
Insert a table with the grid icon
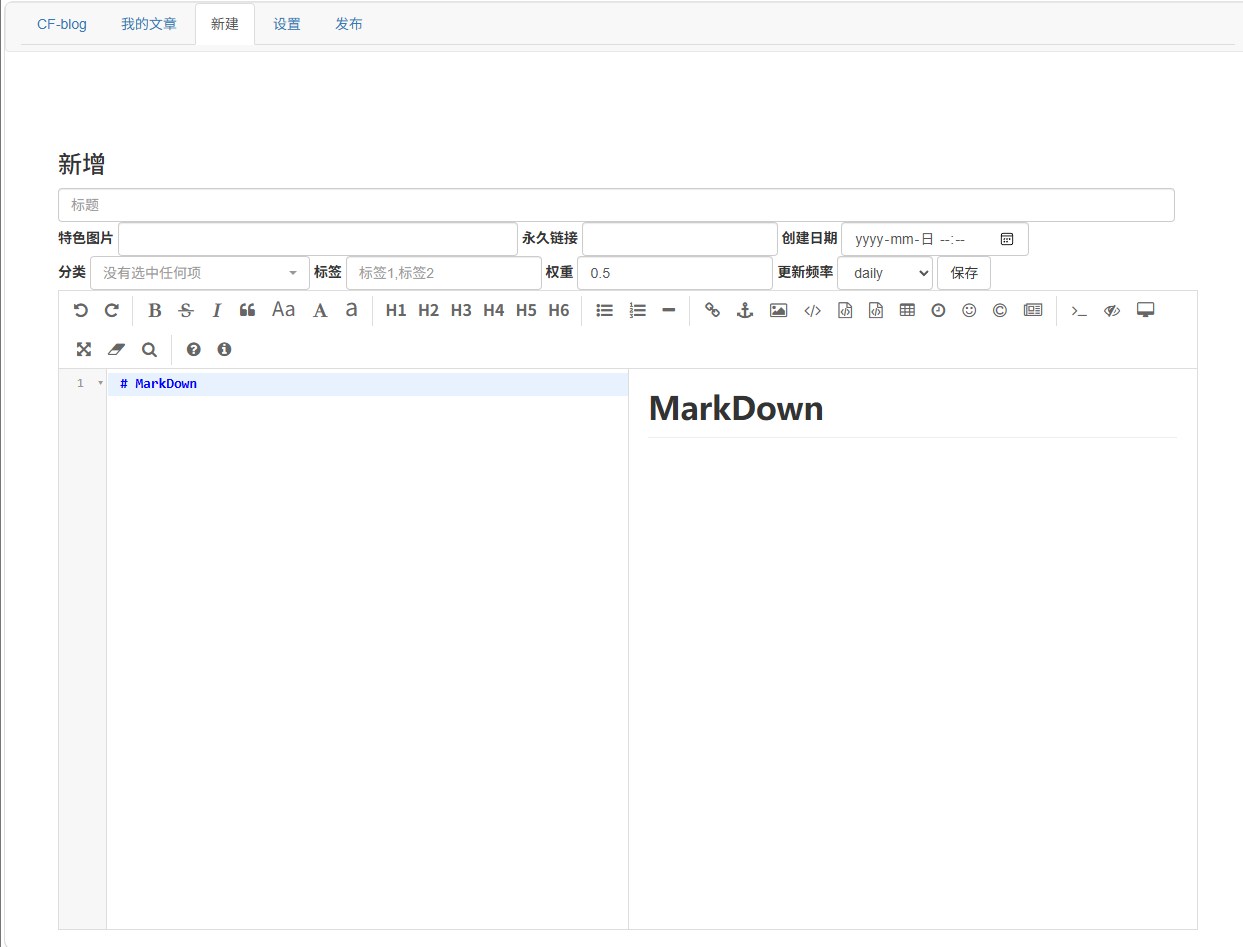[x=907, y=310]
